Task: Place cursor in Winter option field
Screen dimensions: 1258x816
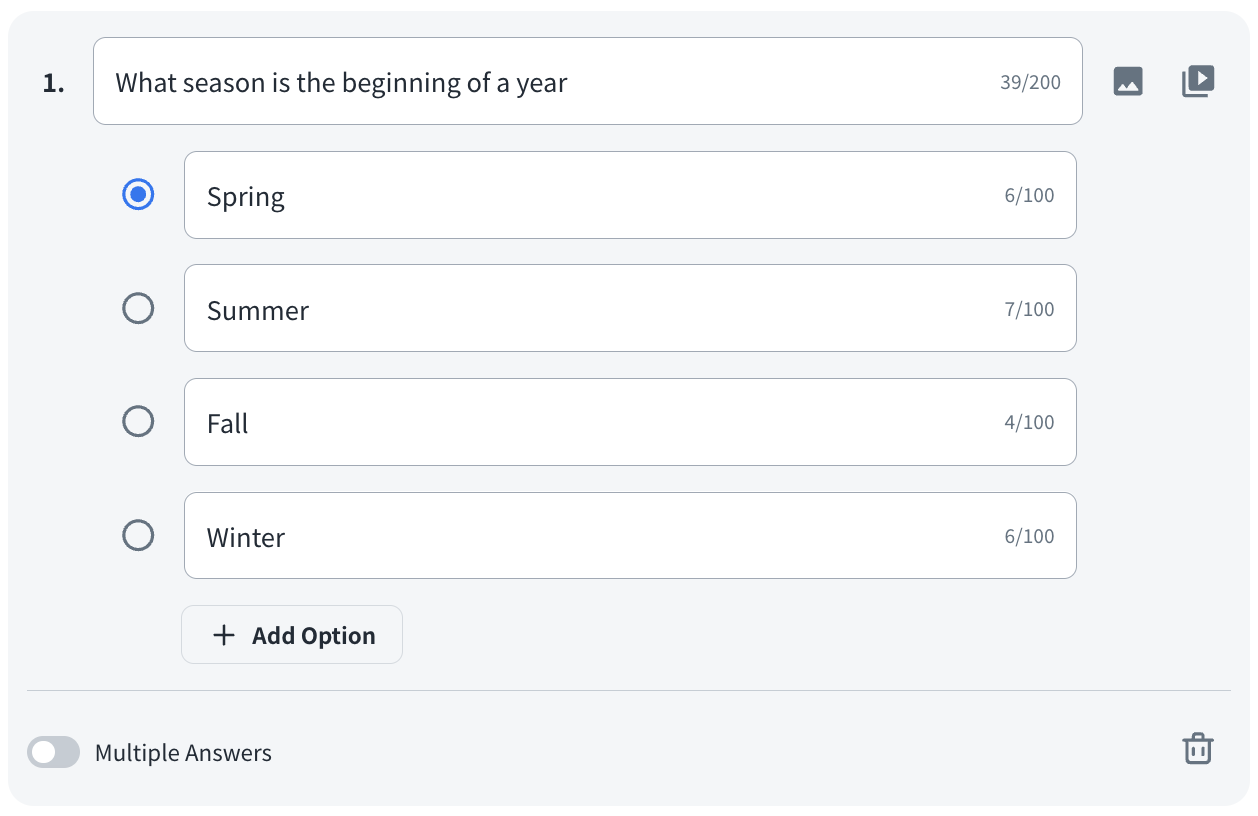Action: (600, 537)
